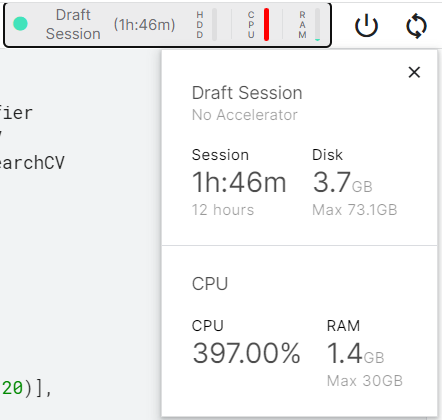Image resolution: width=442 pixels, height=420 pixels.
Task: Click the 1h:46m session time value
Action: [x=239, y=182]
